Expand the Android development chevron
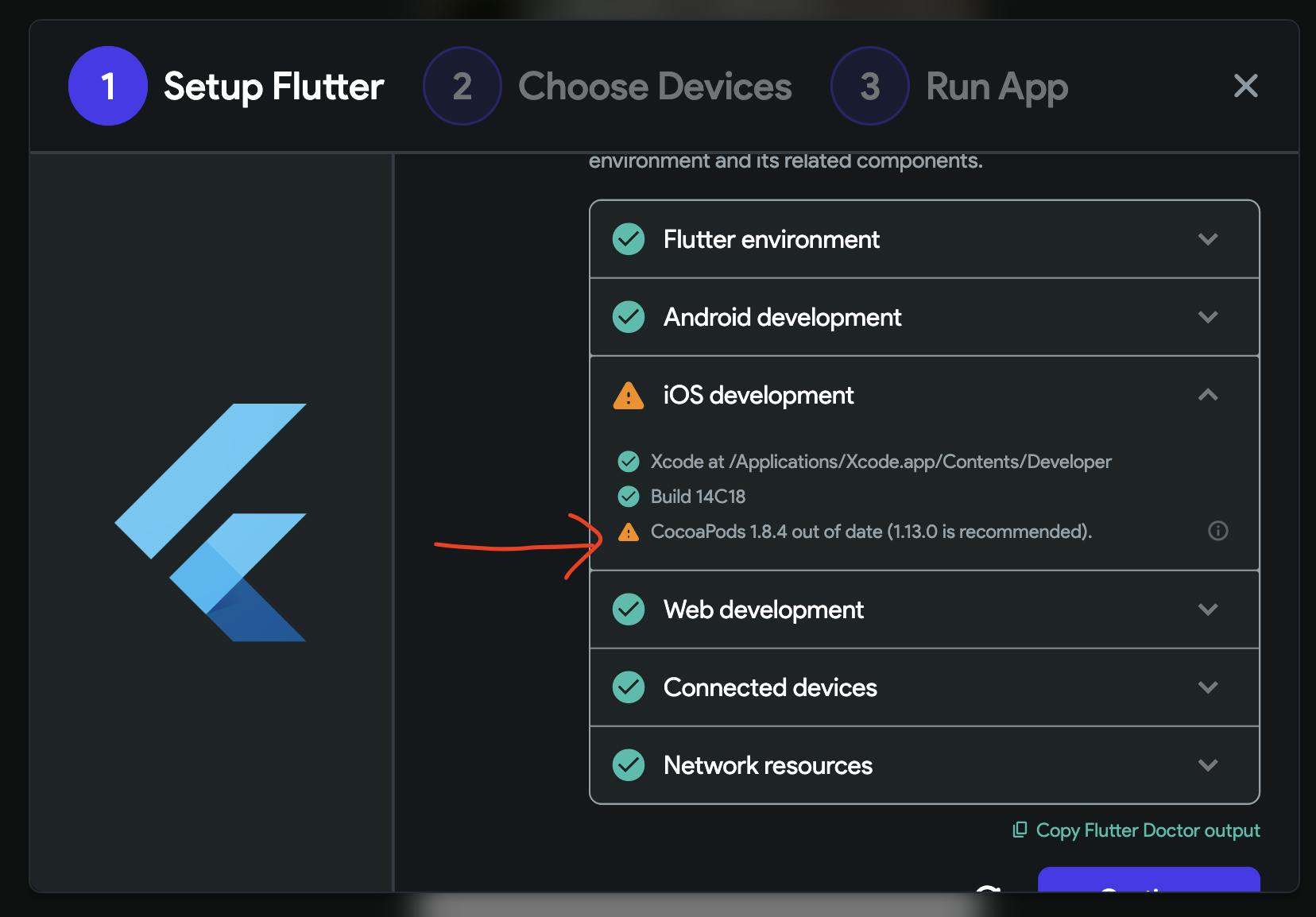Viewport: 1316px width, 917px height. point(1208,317)
